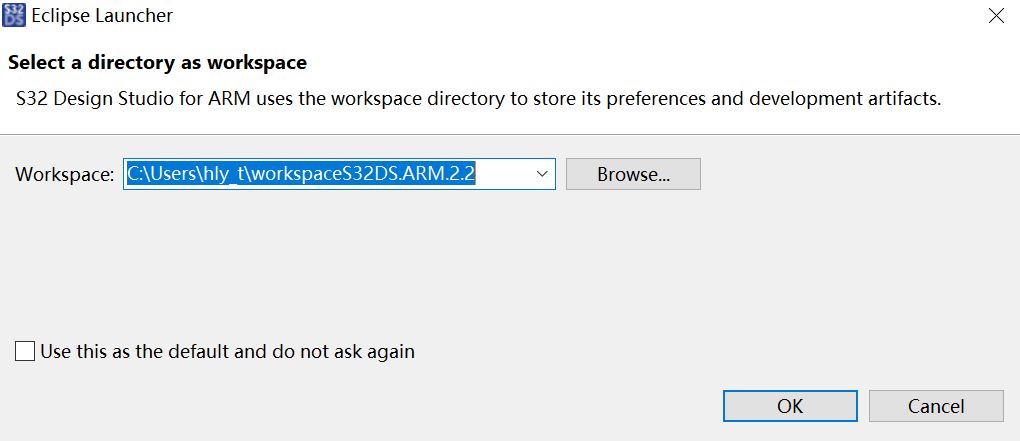Click the "Eclipse Launcher" window title text
This screenshot has width=1020, height=441.
tap(102, 16)
